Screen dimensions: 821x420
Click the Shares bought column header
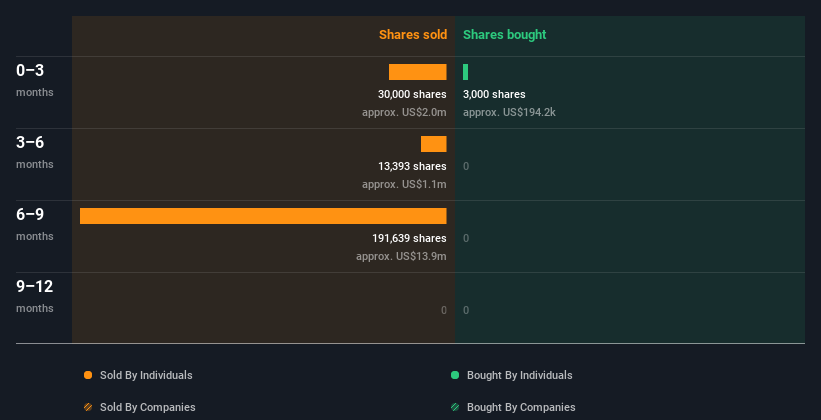tap(505, 35)
